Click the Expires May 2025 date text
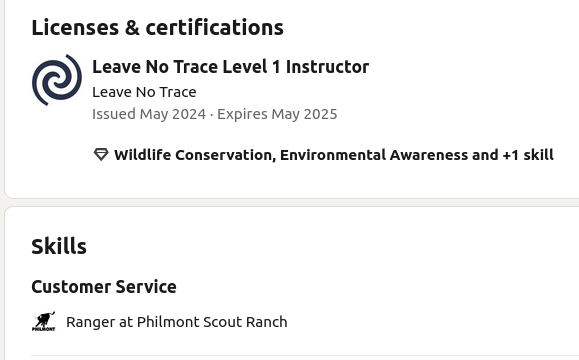579x360 pixels. tap(277, 114)
